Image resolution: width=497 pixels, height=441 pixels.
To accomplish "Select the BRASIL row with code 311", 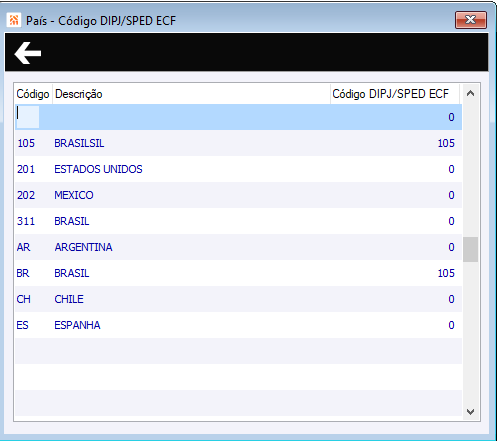I will click(x=238, y=221).
